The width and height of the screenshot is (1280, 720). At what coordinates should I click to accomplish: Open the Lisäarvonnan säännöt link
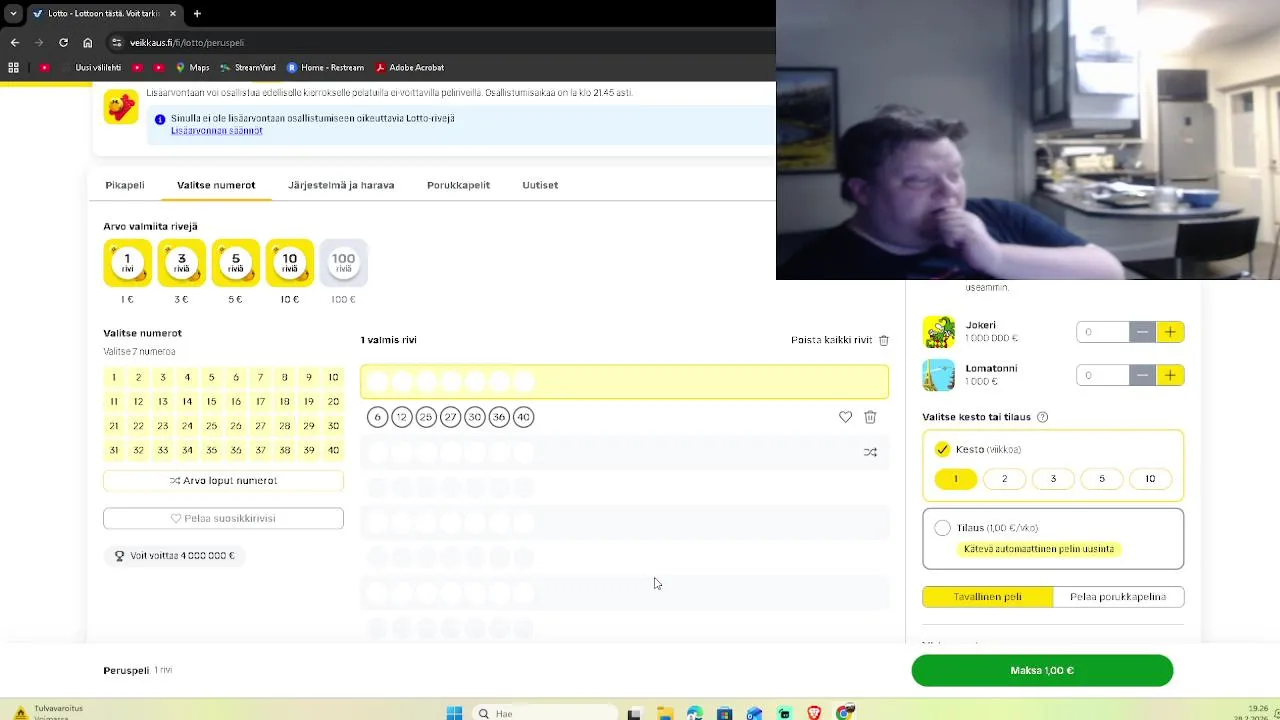pyautogui.click(x=216, y=130)
